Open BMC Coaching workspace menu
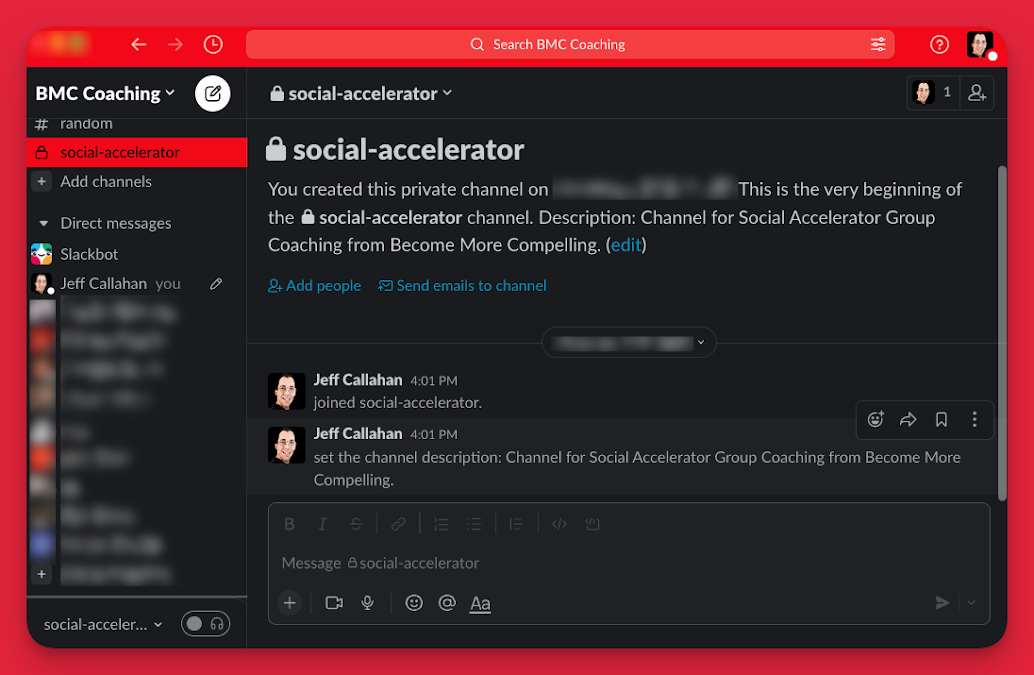This screenshot has width=1034, height=675. (106, 93)
